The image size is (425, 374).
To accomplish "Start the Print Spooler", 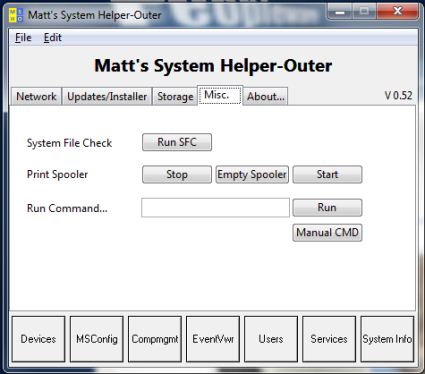I will 327,174.
